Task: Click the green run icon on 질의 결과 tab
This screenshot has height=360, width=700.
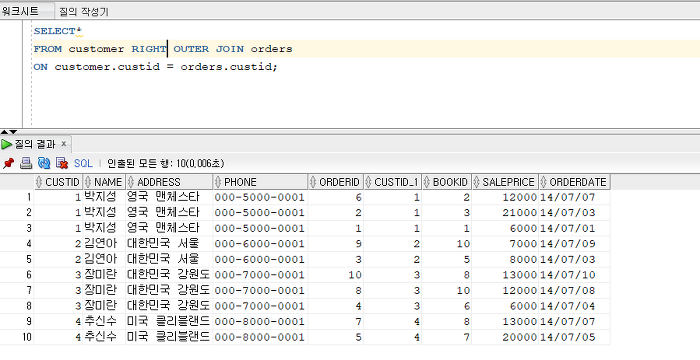Action: coord(6,144)
